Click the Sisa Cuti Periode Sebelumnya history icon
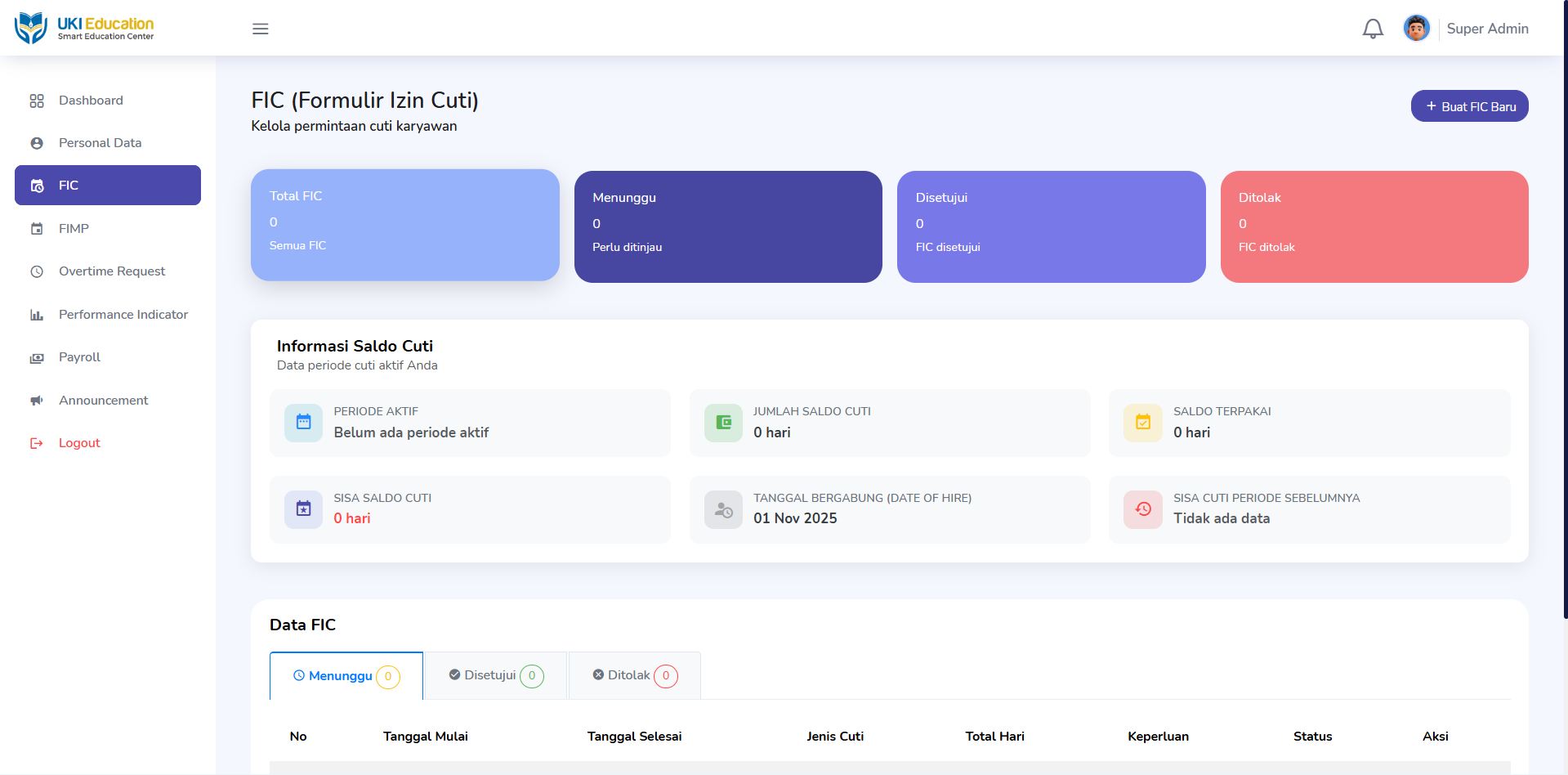The image size is (1568, 775). pyautogui.click(x=1143, y=509)
